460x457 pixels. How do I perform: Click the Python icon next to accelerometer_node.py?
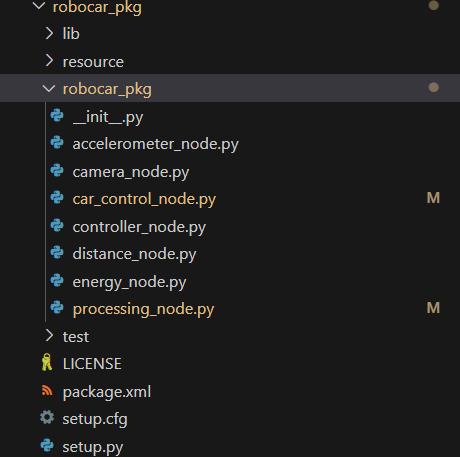click(57, 143)
